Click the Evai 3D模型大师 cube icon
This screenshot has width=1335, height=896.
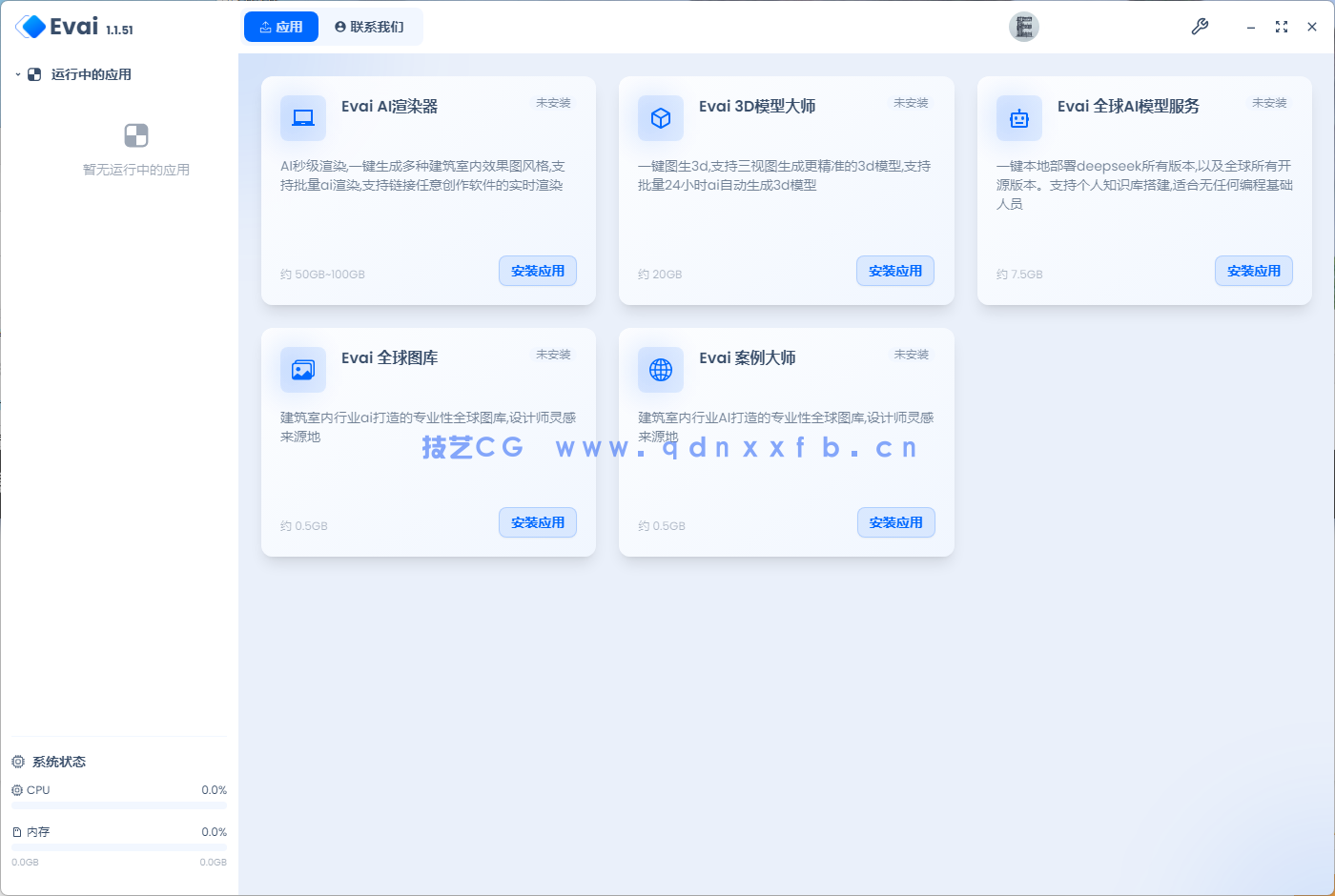[x=660, y=118]
